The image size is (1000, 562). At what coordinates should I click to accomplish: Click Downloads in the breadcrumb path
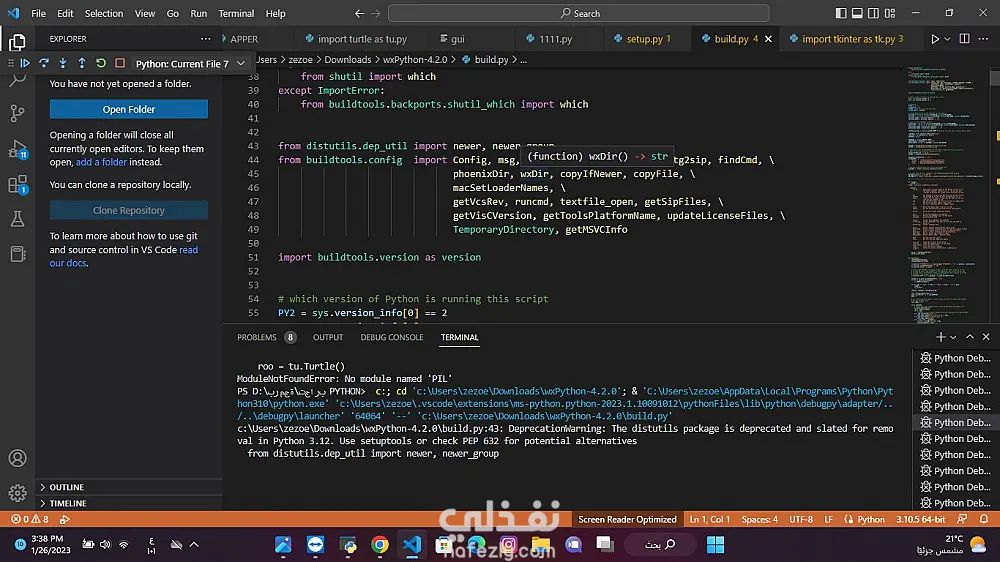[348, 59]
